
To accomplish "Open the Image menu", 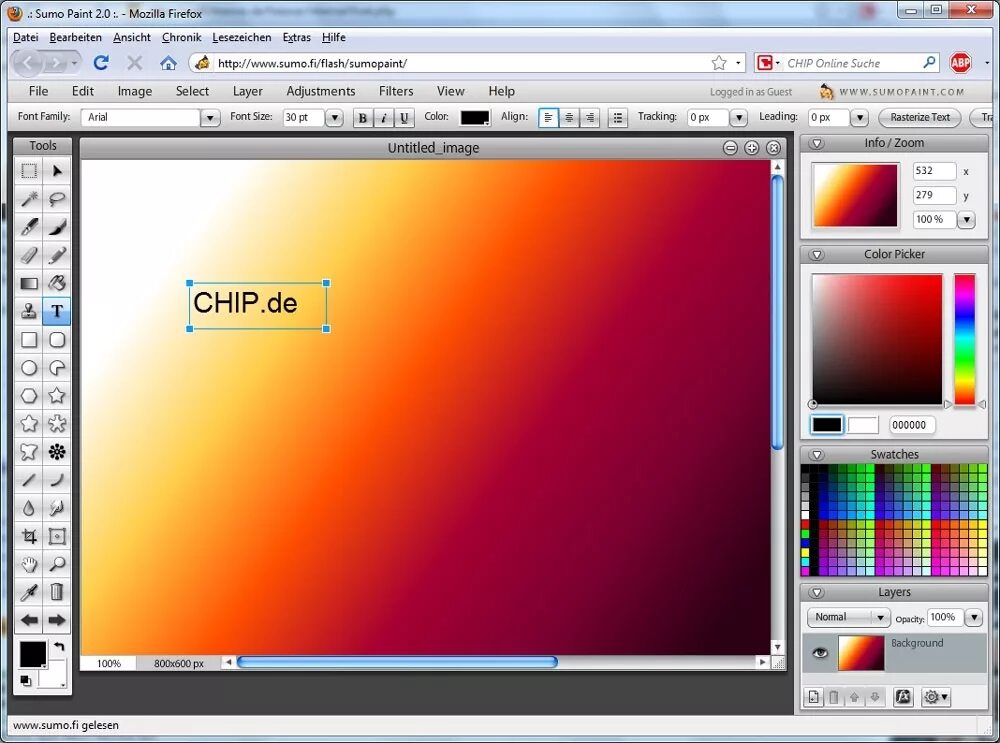I will tap(135, 91).
